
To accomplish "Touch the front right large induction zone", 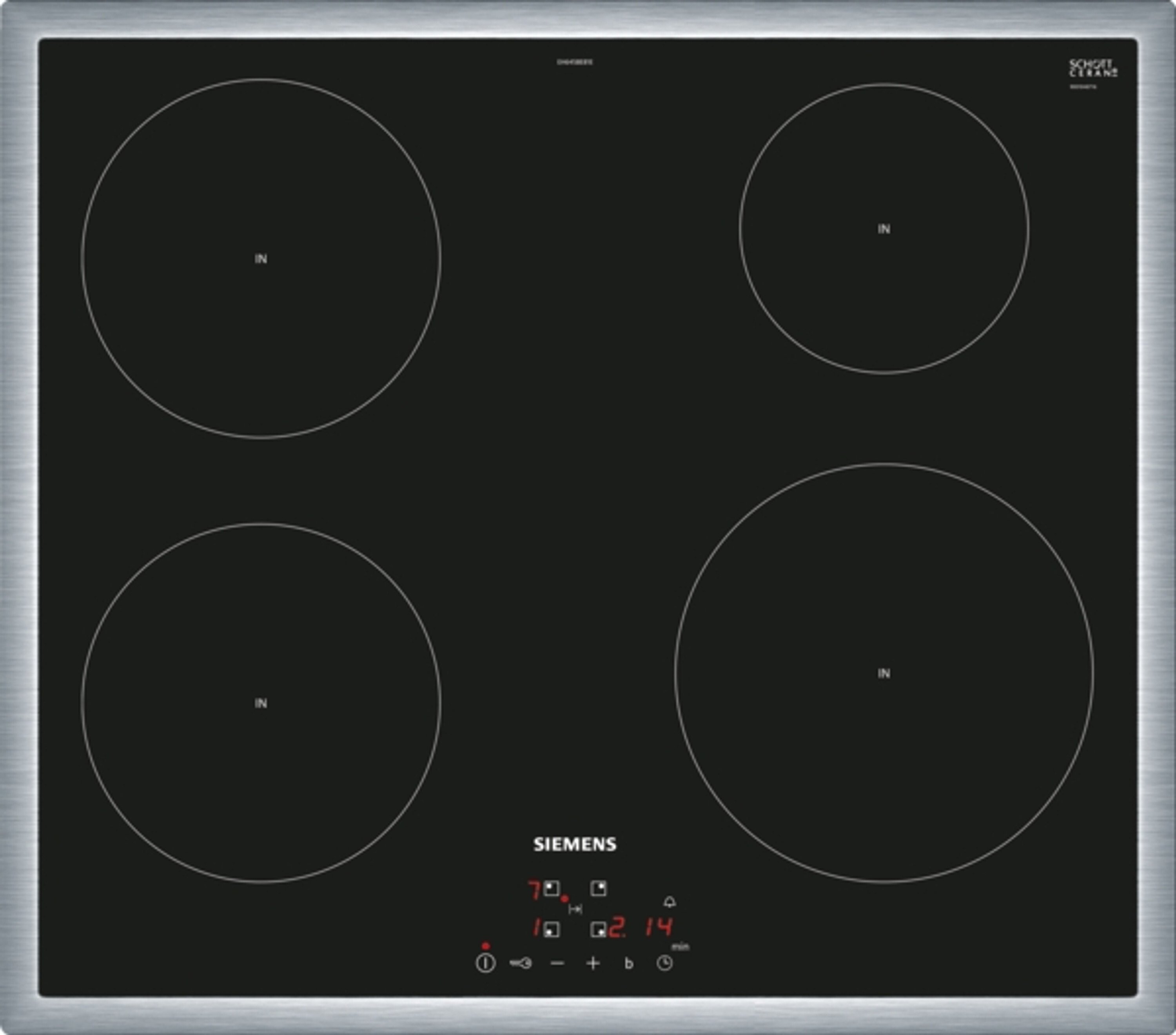I will tap(884, 673).
